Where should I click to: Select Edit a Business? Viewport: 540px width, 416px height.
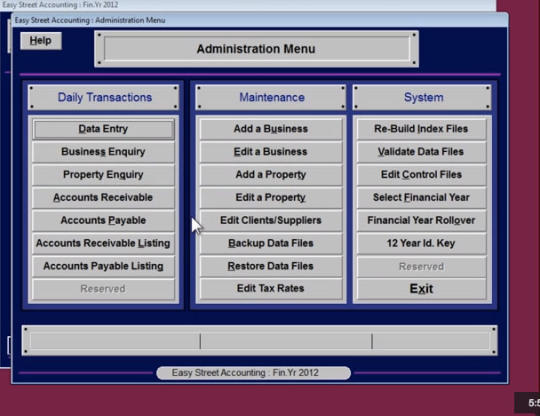(271, 152)
